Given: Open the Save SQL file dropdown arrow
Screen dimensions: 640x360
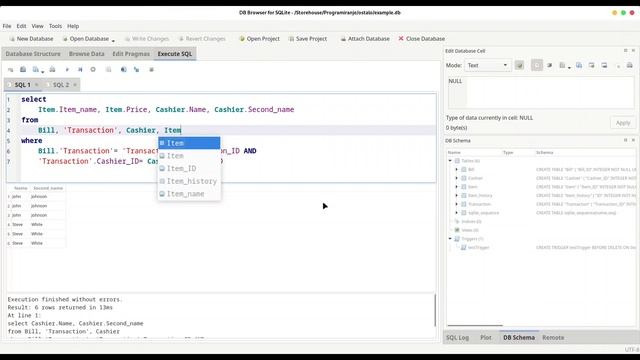Looking at the screenshot, I should pyautogui.click(x=42, y=71).
